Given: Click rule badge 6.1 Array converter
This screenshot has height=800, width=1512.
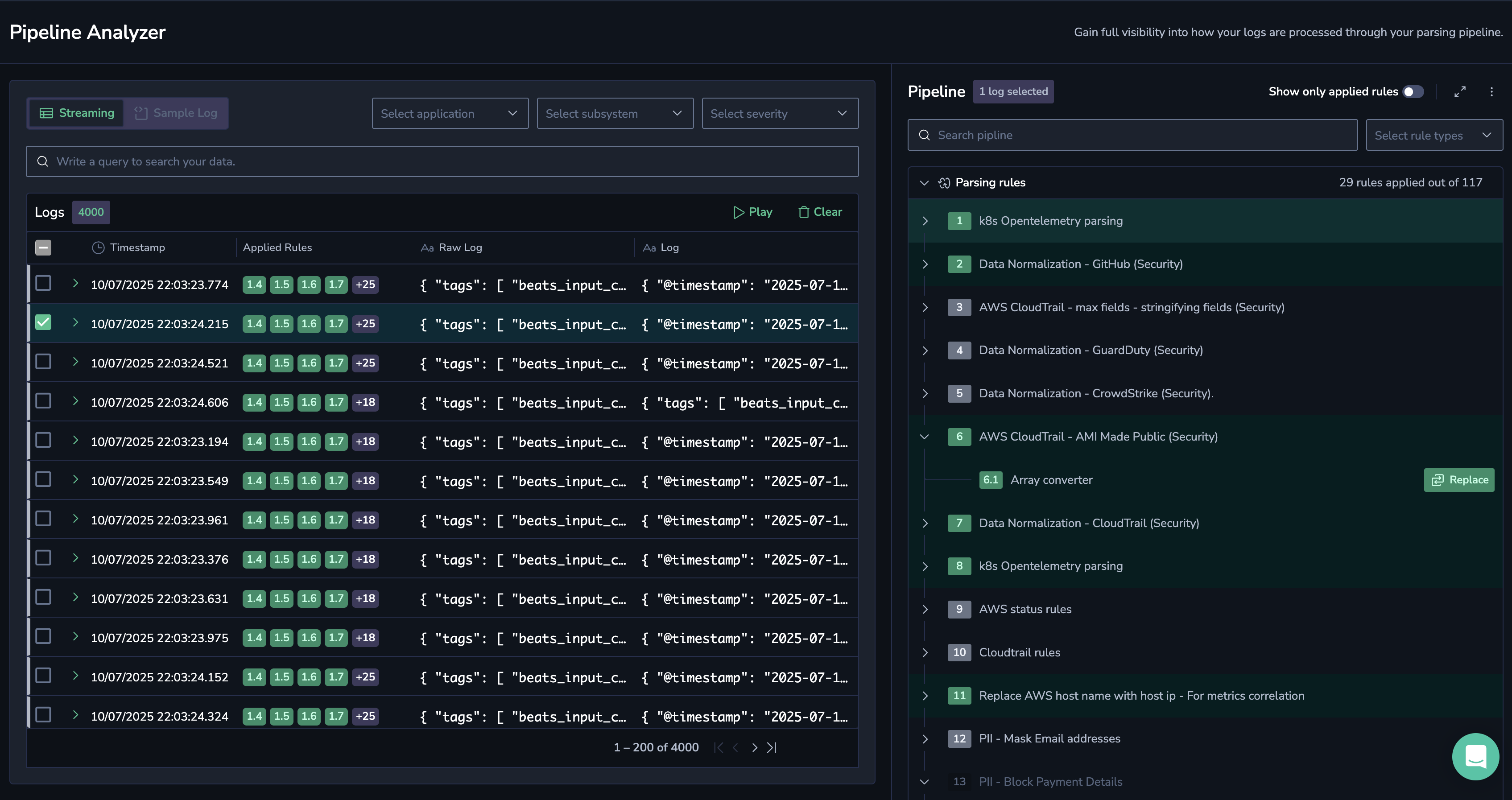Looking at the screenshot, I should (x=991, y=479).
